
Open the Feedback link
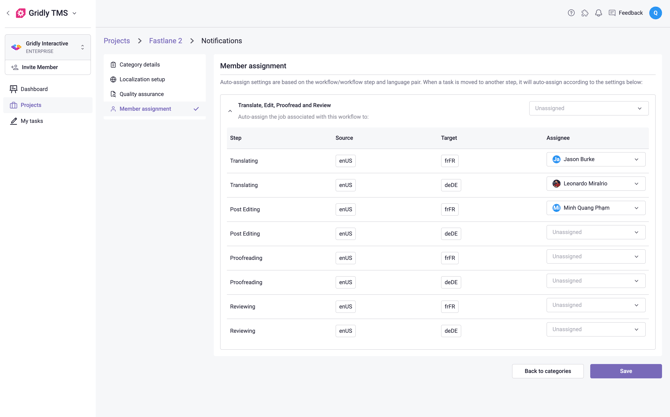[626, 13]
